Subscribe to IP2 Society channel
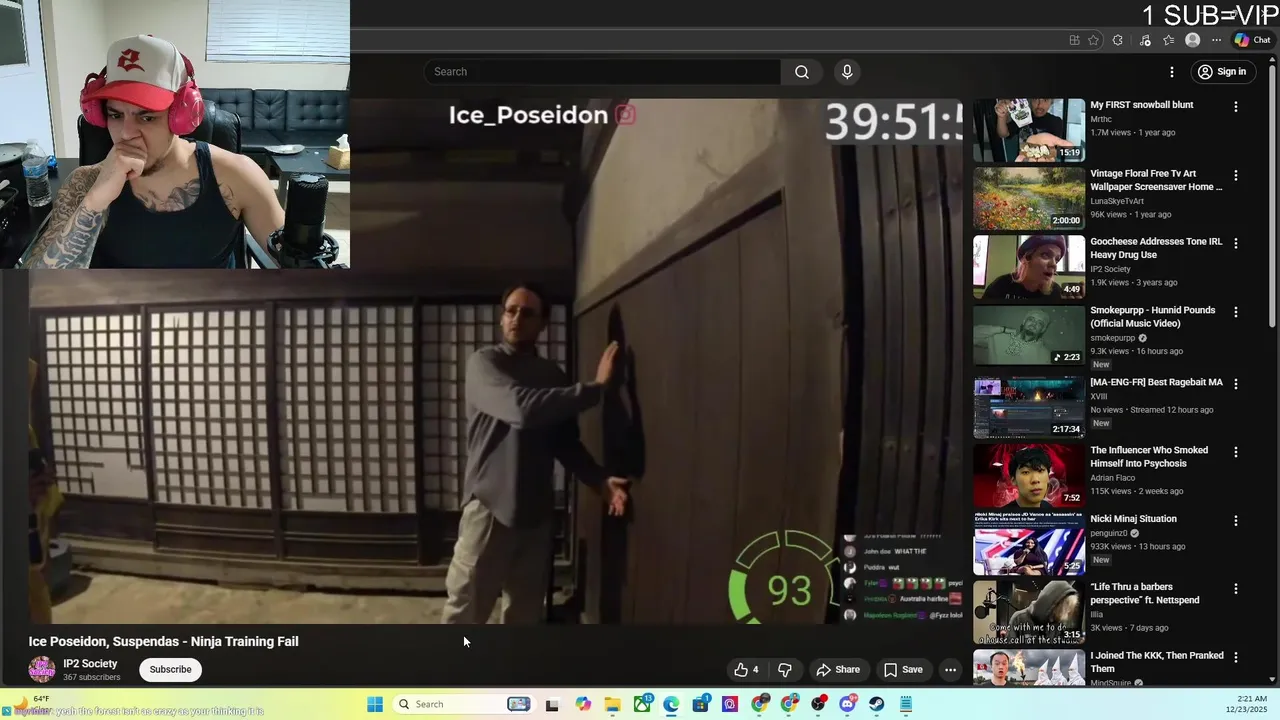Screen dimensions: 1280x720 coord(170,670)
